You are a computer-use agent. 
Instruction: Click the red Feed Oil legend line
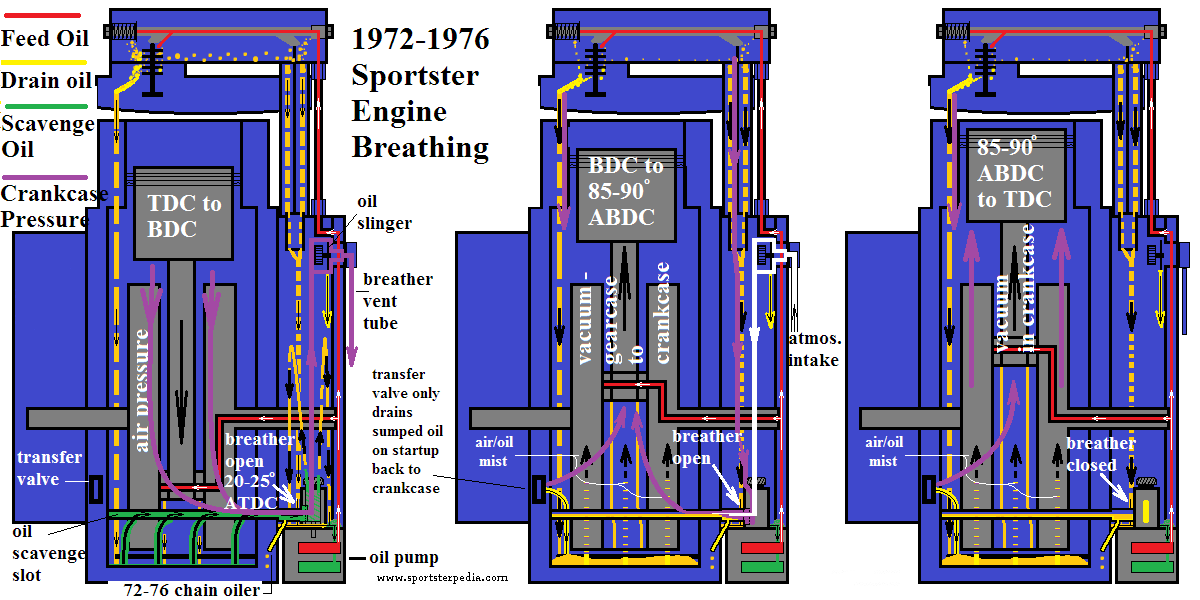41,16
